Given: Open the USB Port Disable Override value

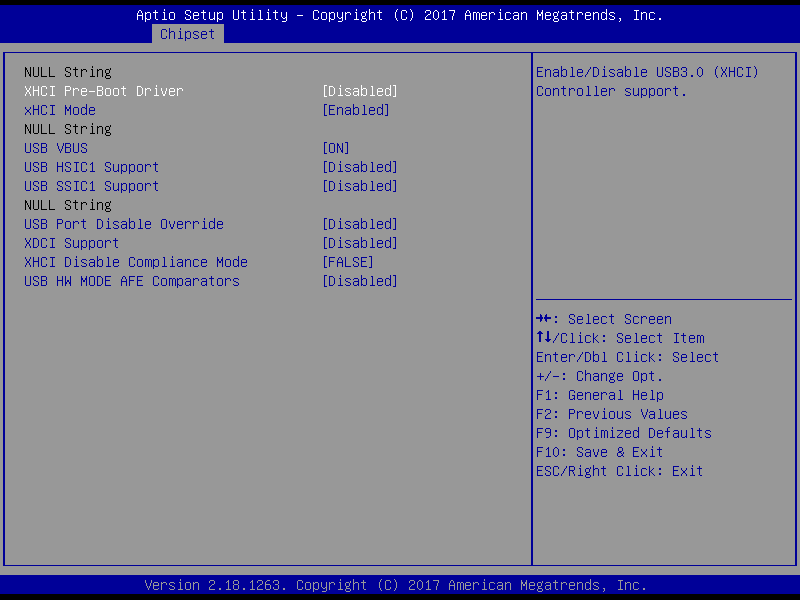Looking at the screenshot, I should tap(359, 224).
